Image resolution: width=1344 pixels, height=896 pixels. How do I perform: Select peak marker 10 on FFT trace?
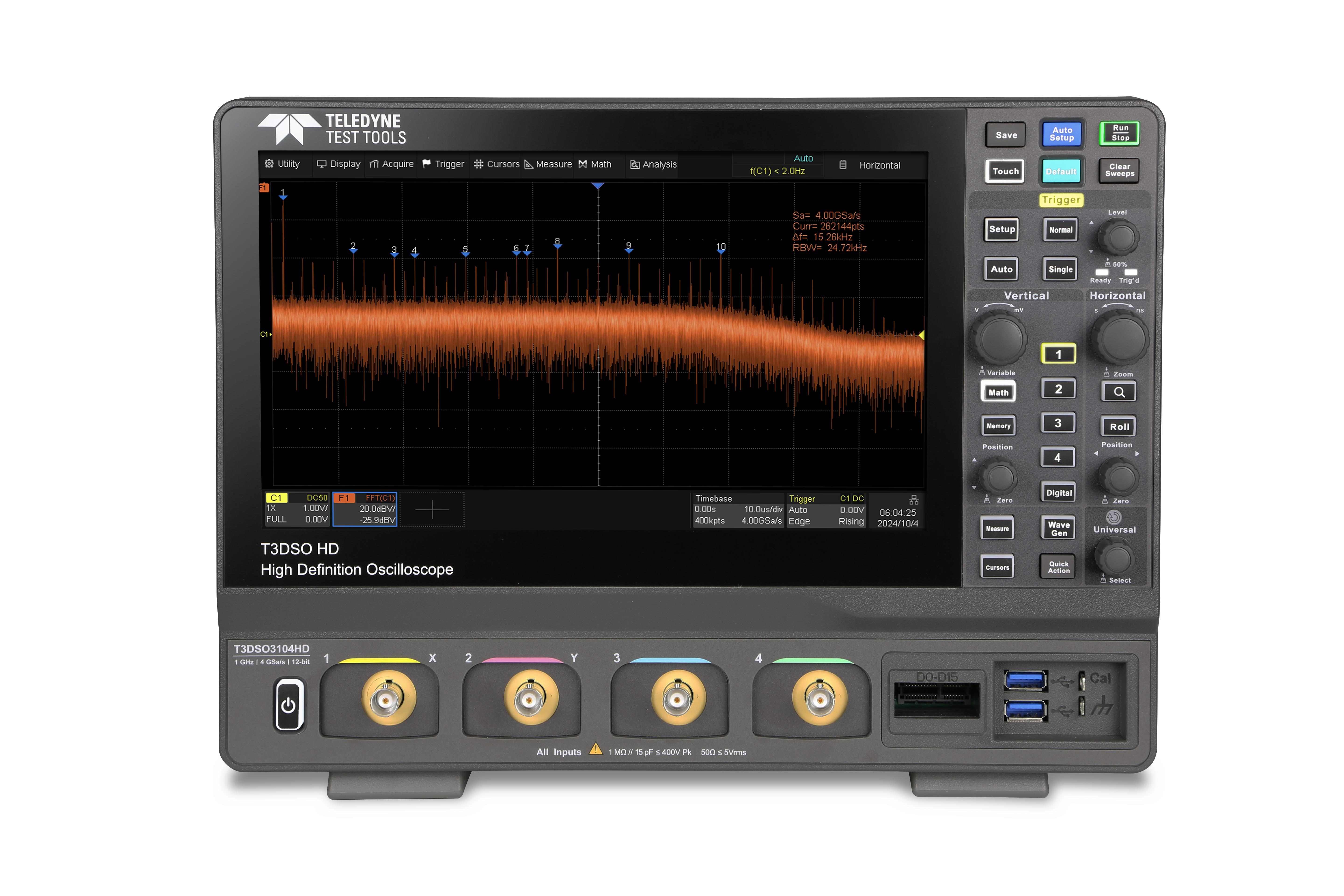click(721, 248)
